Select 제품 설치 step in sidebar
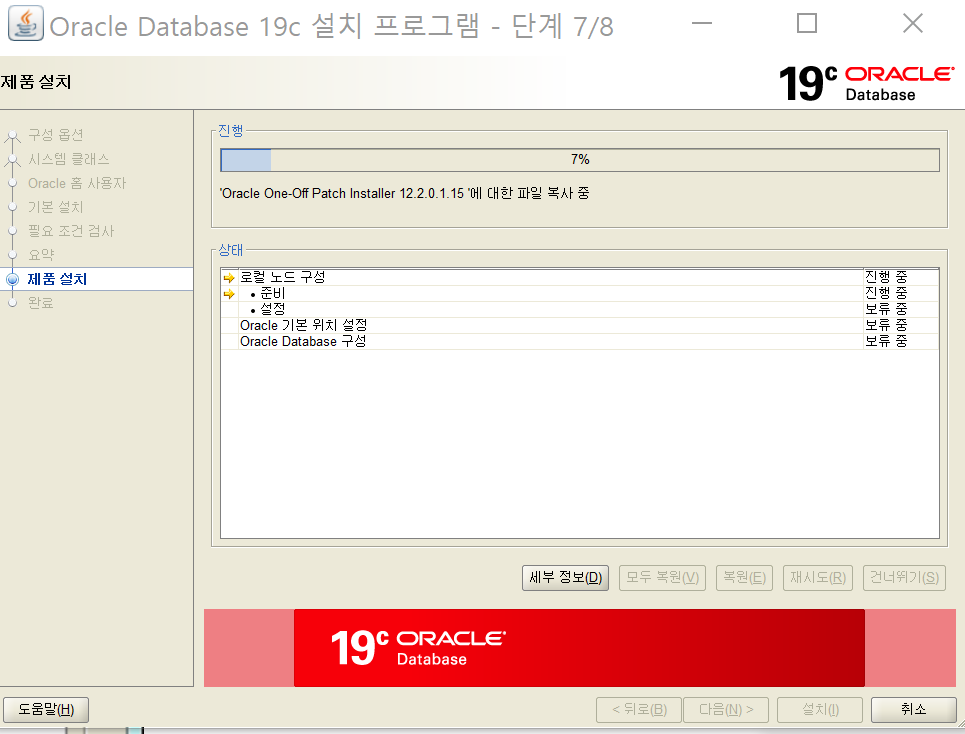Screen dimensions: 965x734 pyautogui.click(x=57, y=279)
